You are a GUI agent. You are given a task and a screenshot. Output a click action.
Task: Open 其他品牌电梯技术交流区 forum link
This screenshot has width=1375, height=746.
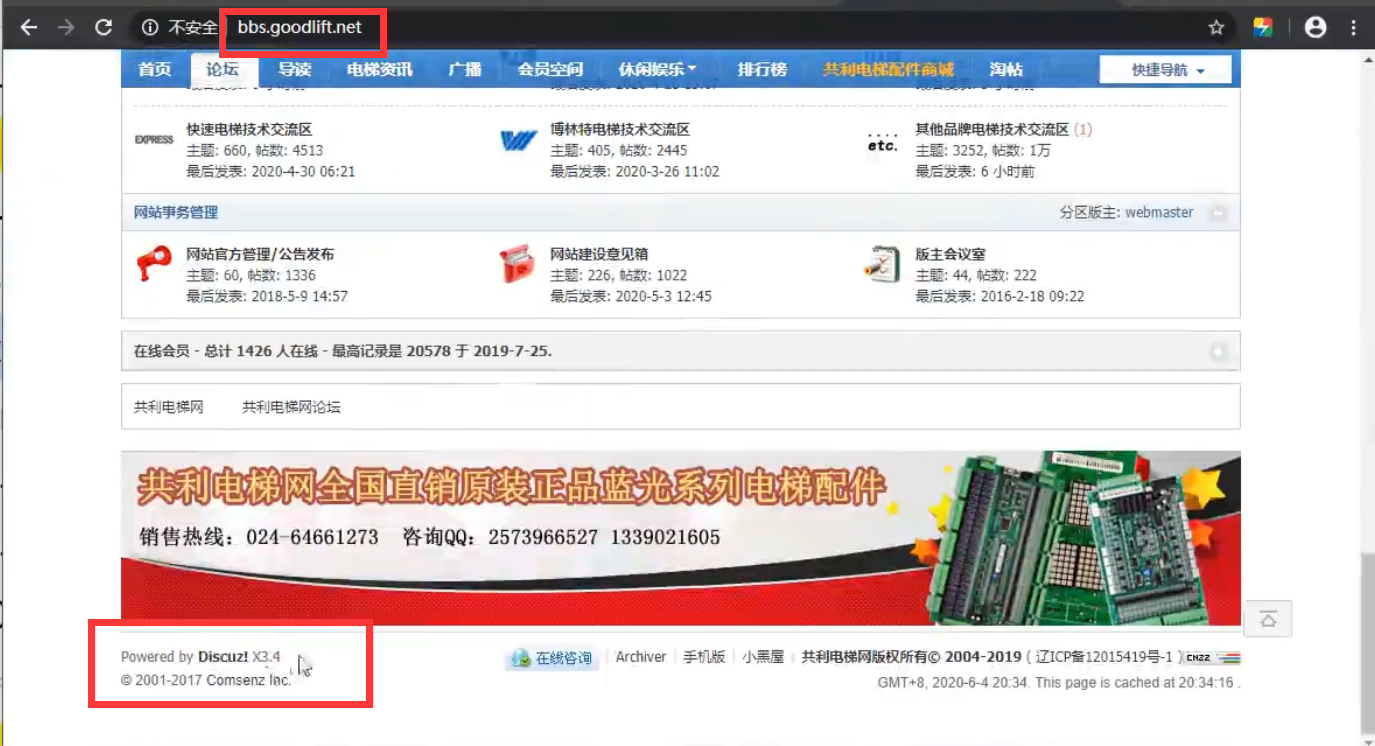[992, 130]
